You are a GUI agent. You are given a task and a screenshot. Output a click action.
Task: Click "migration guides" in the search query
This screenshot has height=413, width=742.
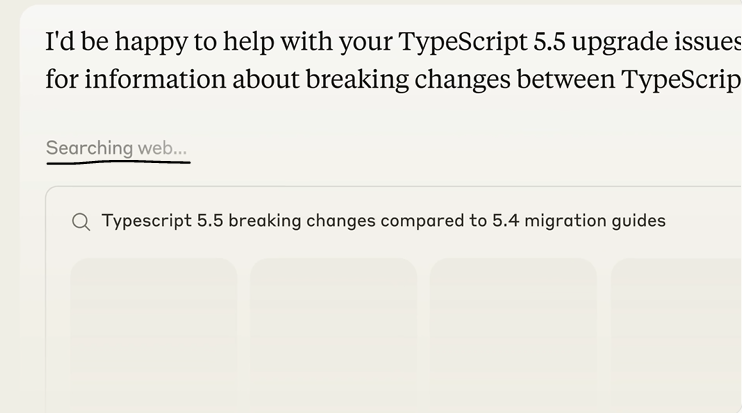pyautogui.click(x=595, y=221)
